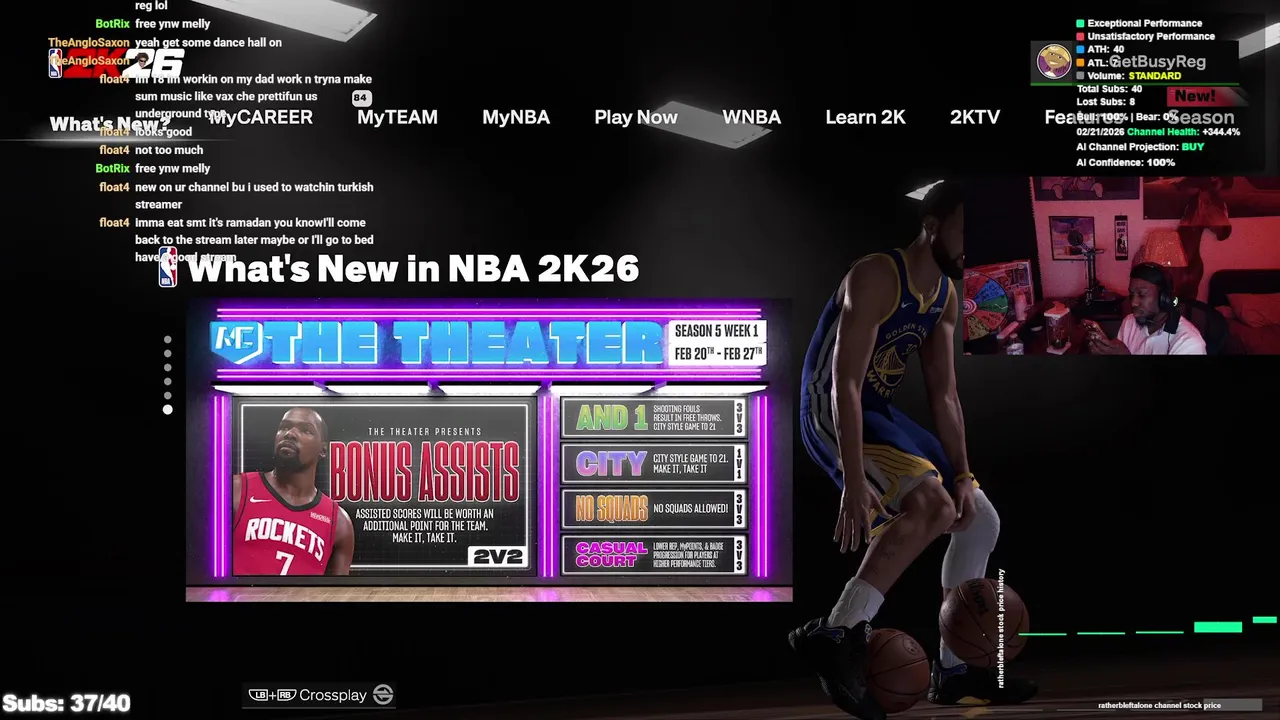
Task: Click the NBA logo beside What's New heading
Action: [x=168, y=268]
